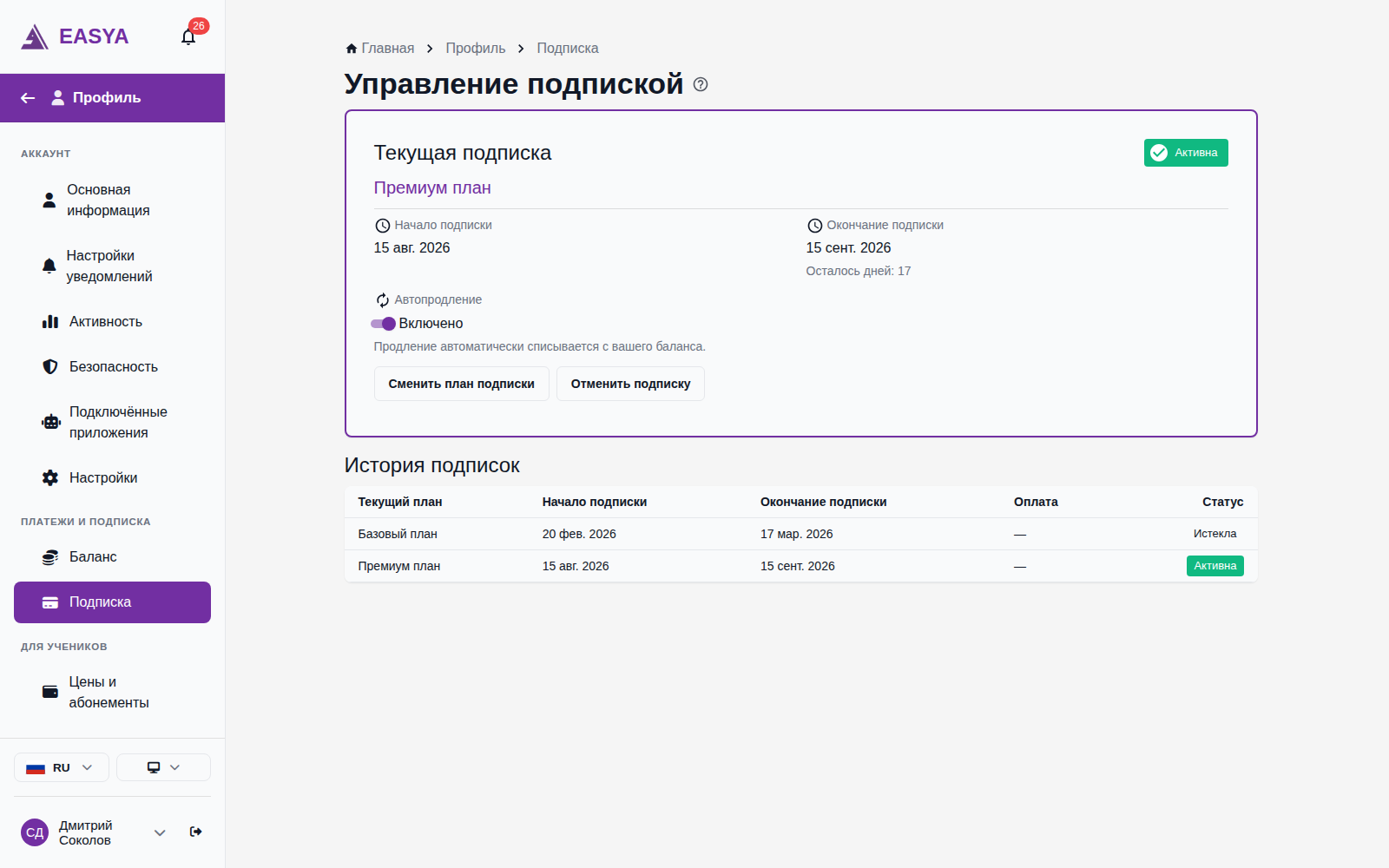Click the 17 мар. 2026 end date cell
The height and width of the screenshot is (868, 1389).
[797, 534]
